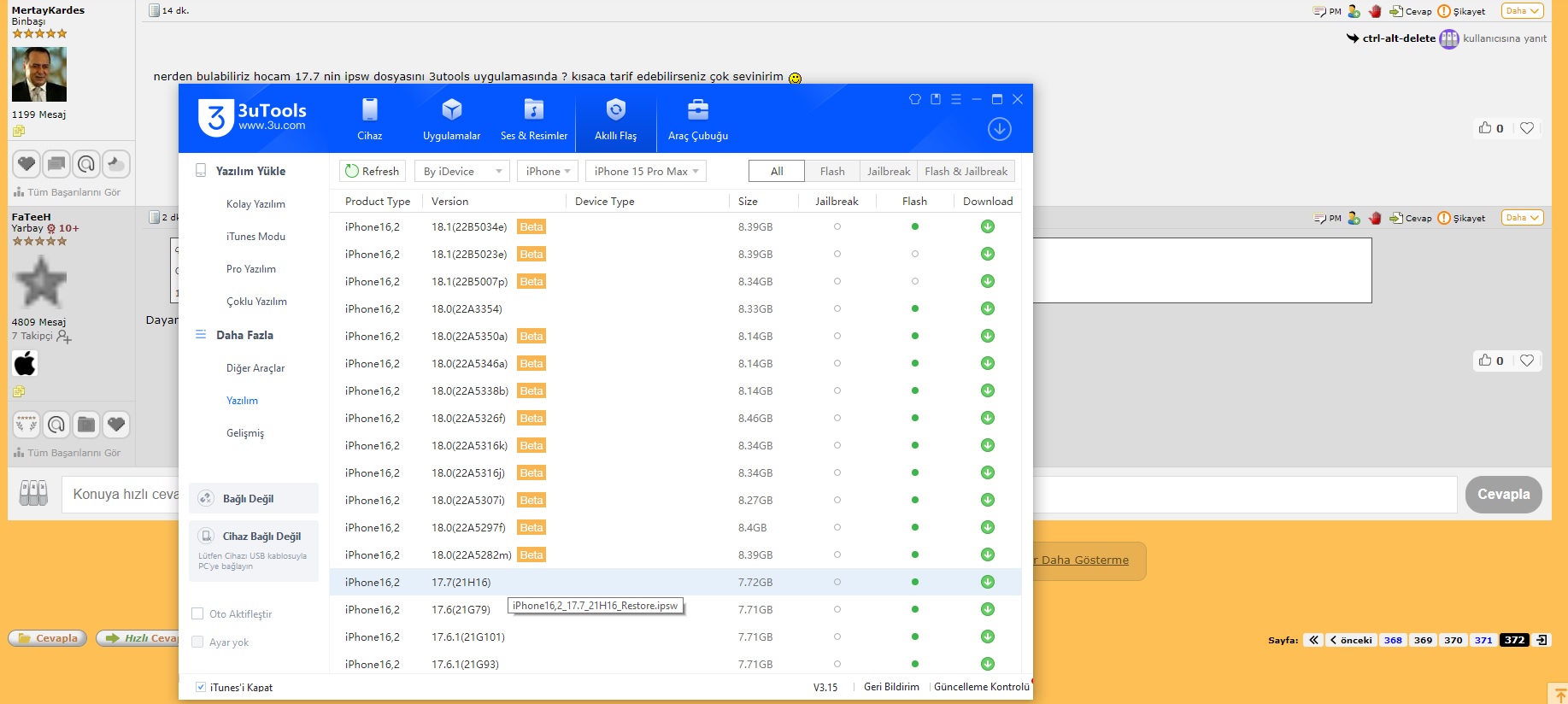Open the Cihaz tab in 3uTools
This screenshot has height=704, width=1568.
point(369,119)
